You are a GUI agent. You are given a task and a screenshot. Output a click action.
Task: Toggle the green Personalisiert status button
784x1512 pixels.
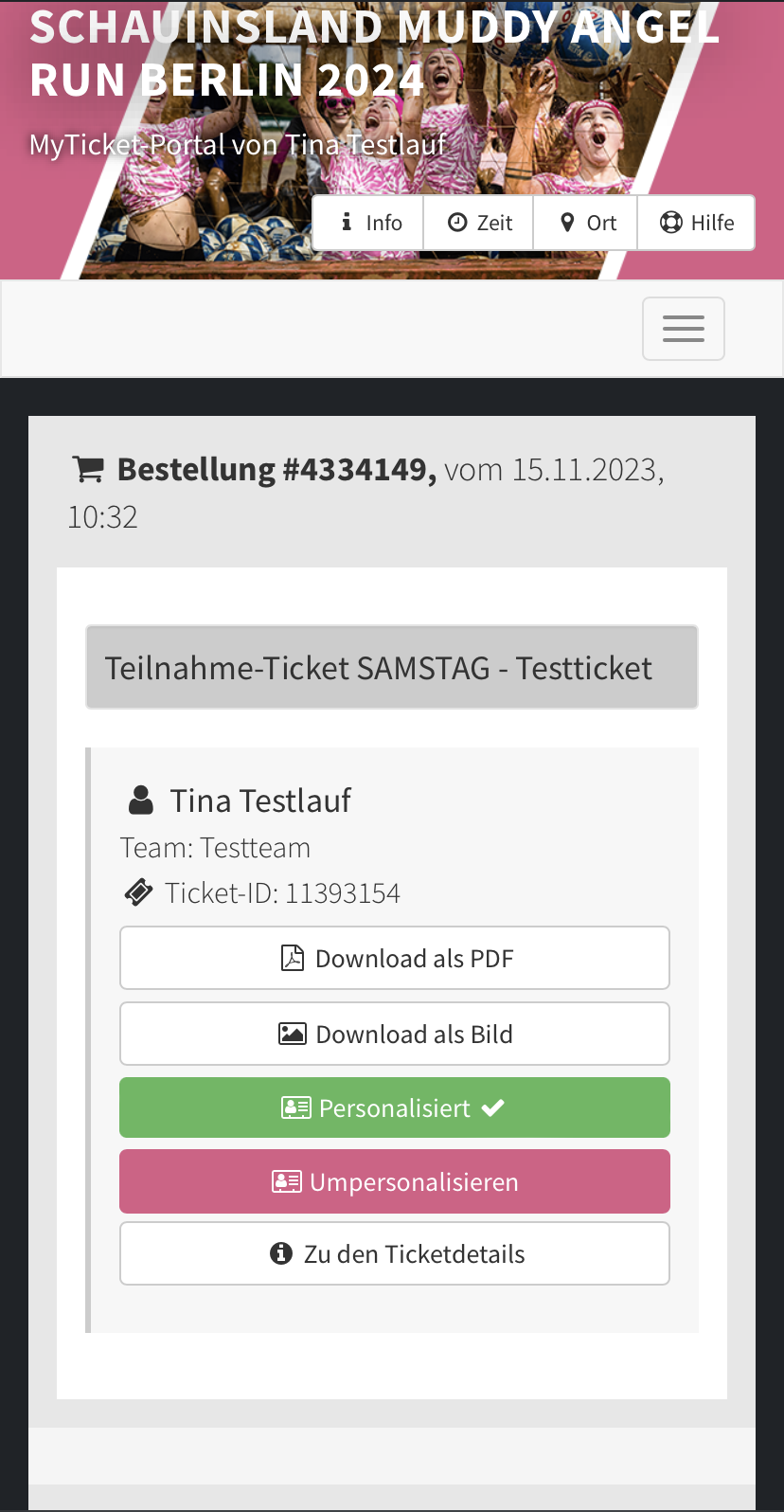click(x=395, y=1107)
